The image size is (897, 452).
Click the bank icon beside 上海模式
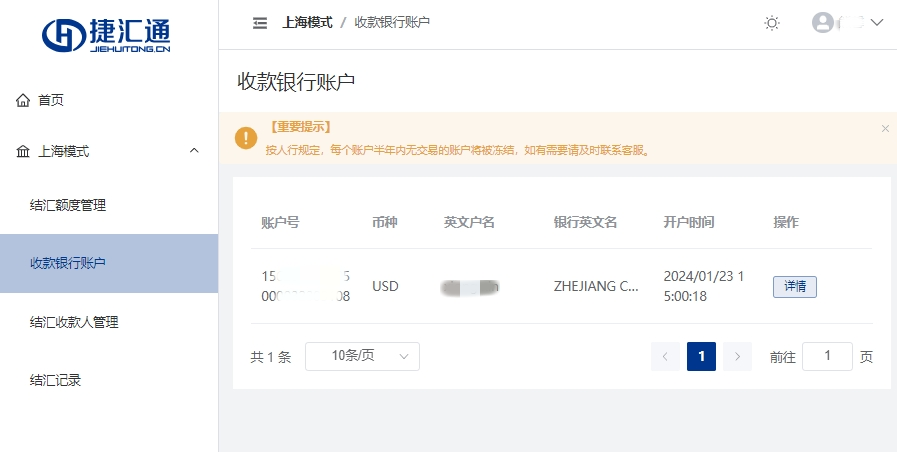pyautogui.click(x=23, y=152)
